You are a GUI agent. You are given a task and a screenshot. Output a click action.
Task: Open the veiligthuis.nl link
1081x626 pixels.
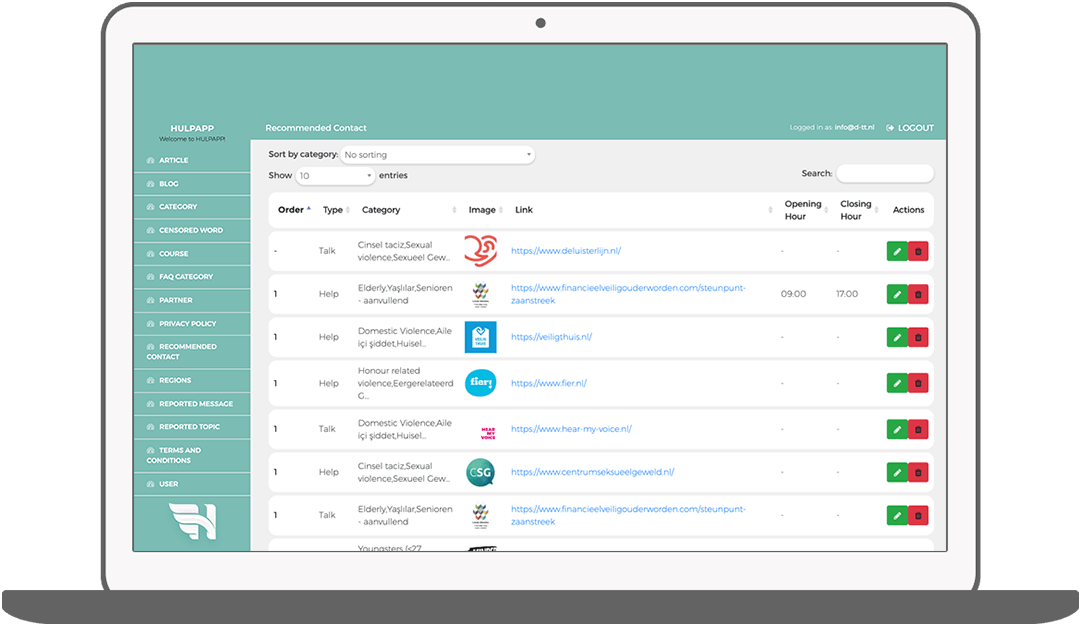coord(551,337)
